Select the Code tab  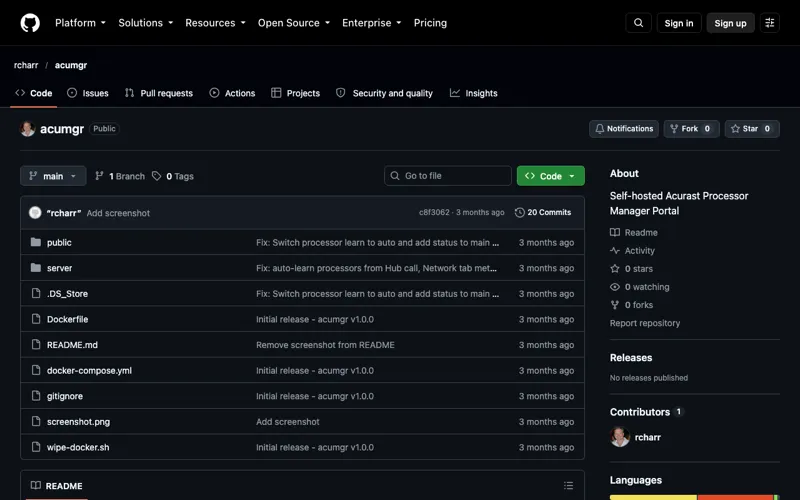pyautogui.click(x=34, y=93)
